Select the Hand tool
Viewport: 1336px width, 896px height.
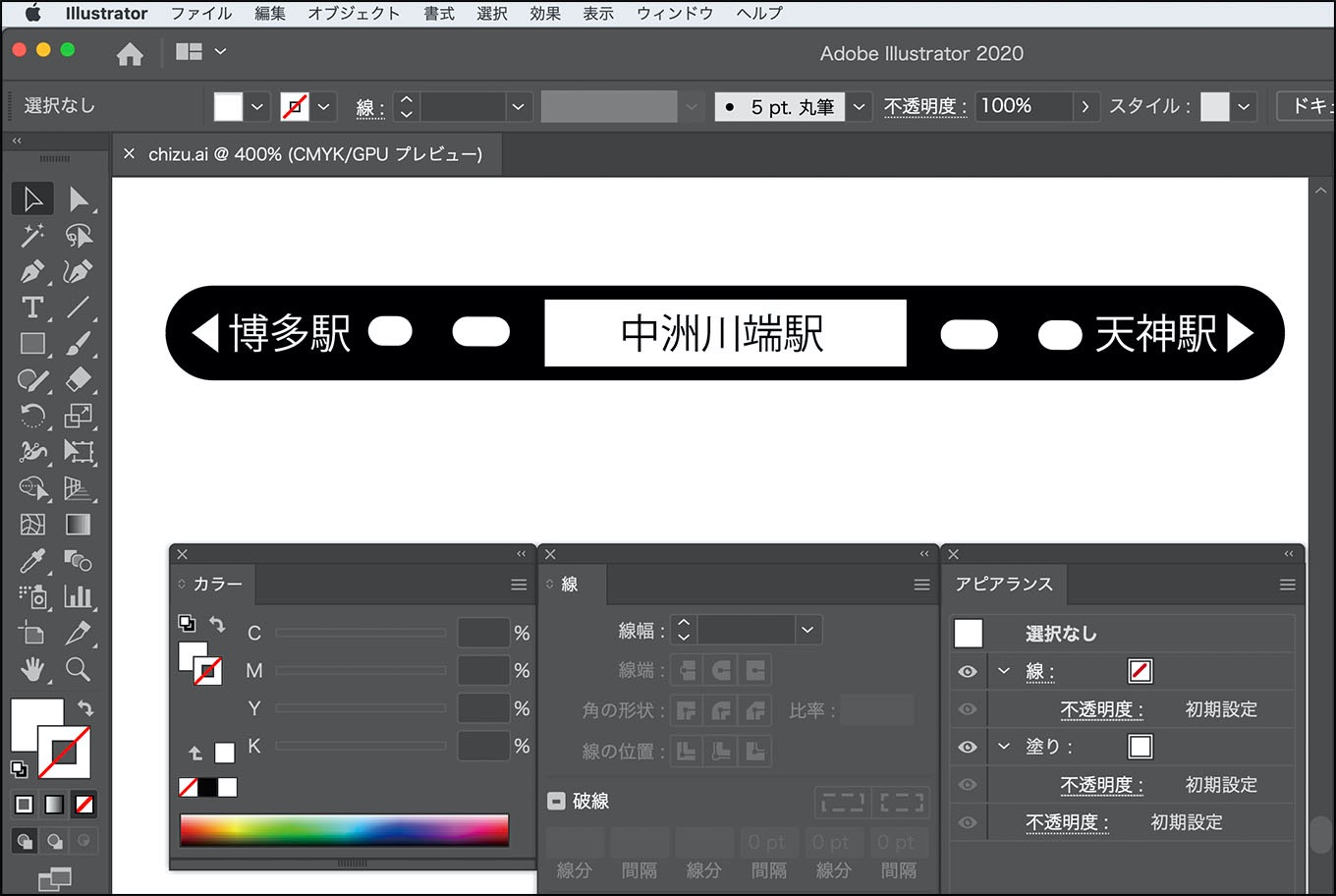coord(33,669)
